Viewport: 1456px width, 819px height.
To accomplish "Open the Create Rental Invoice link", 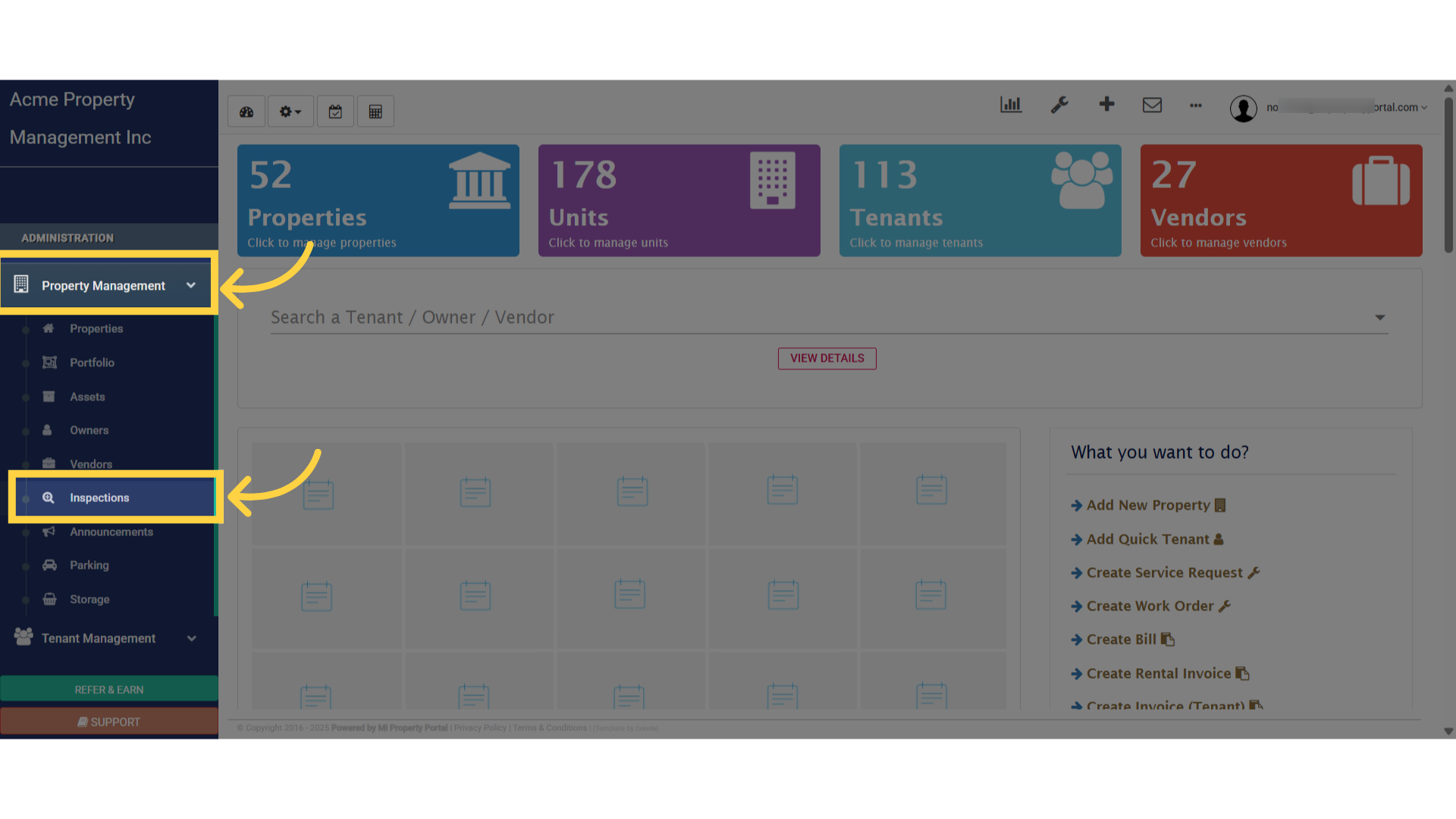I will [x=1158, y=673].
